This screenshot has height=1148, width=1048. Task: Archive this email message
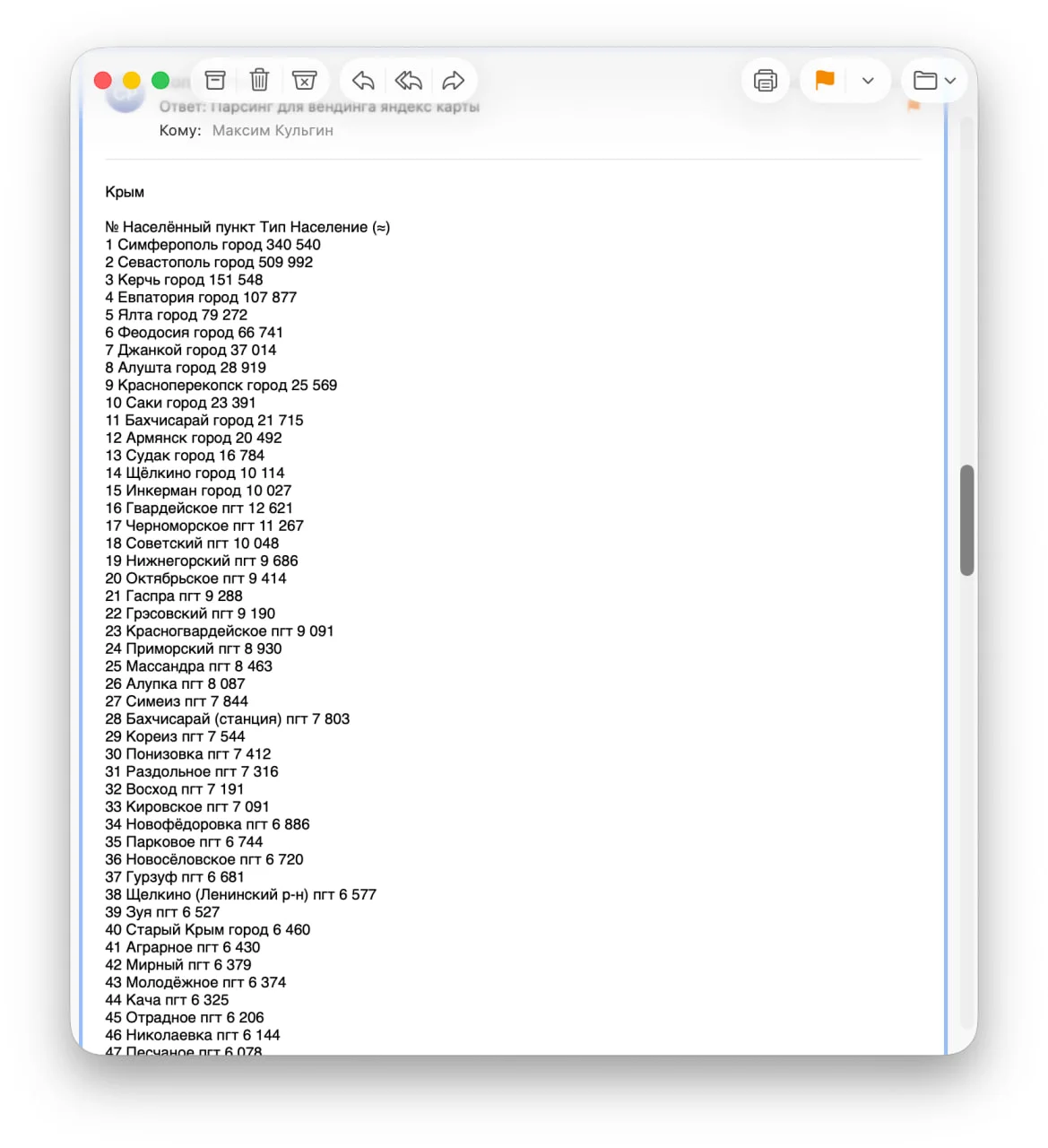(x=215, y=81)
